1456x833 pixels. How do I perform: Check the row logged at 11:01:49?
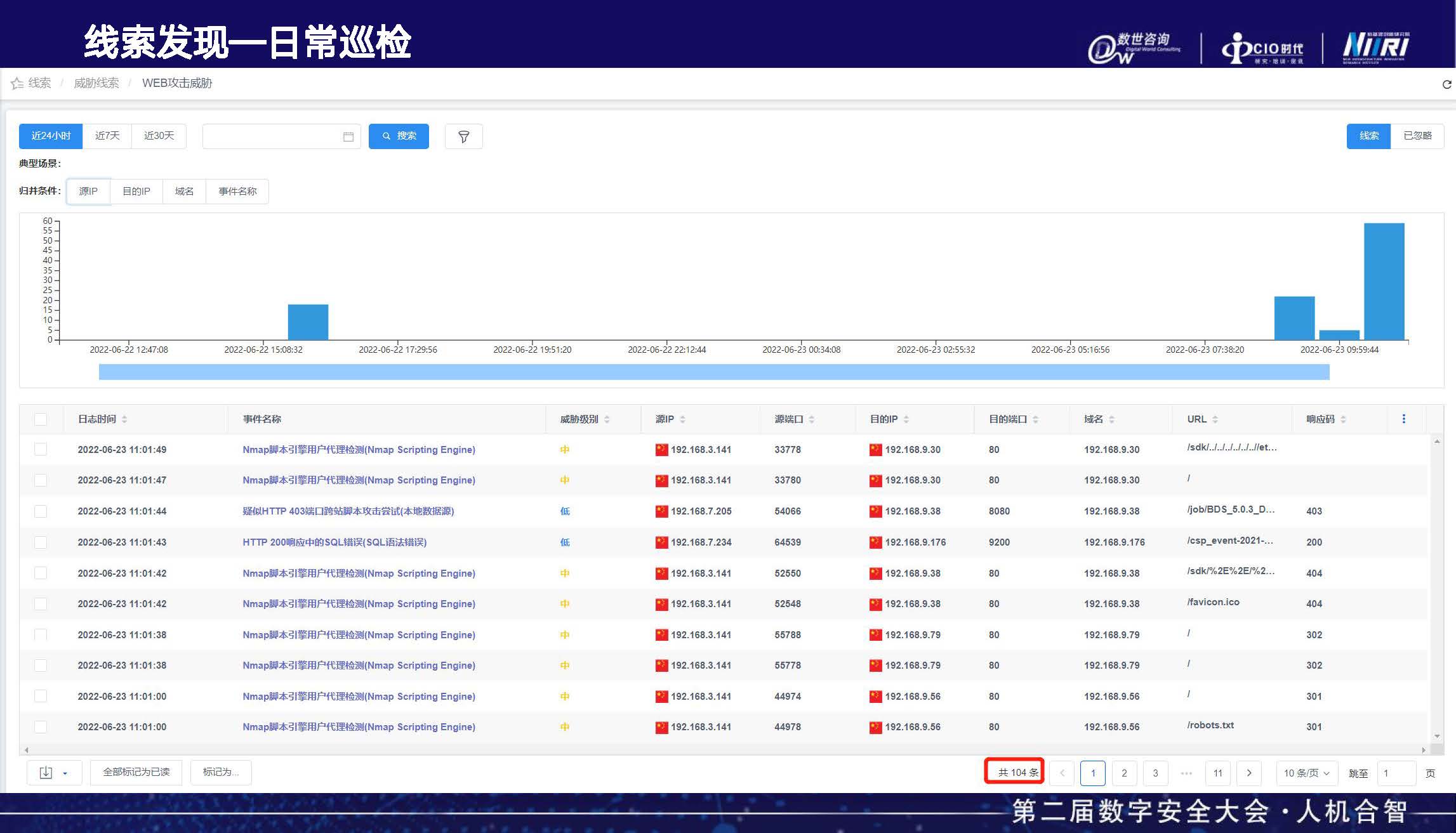click(41, 449)
